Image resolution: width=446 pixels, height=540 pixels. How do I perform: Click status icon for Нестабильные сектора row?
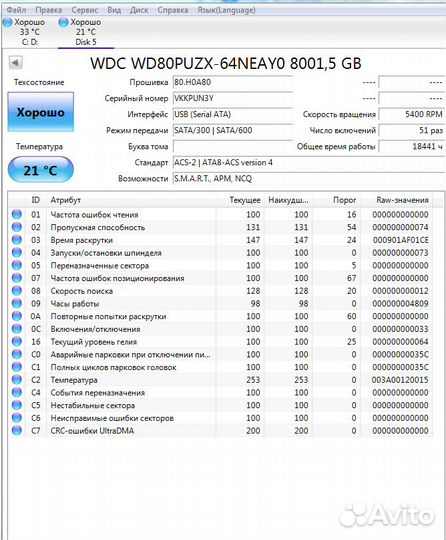pos(17,405)
